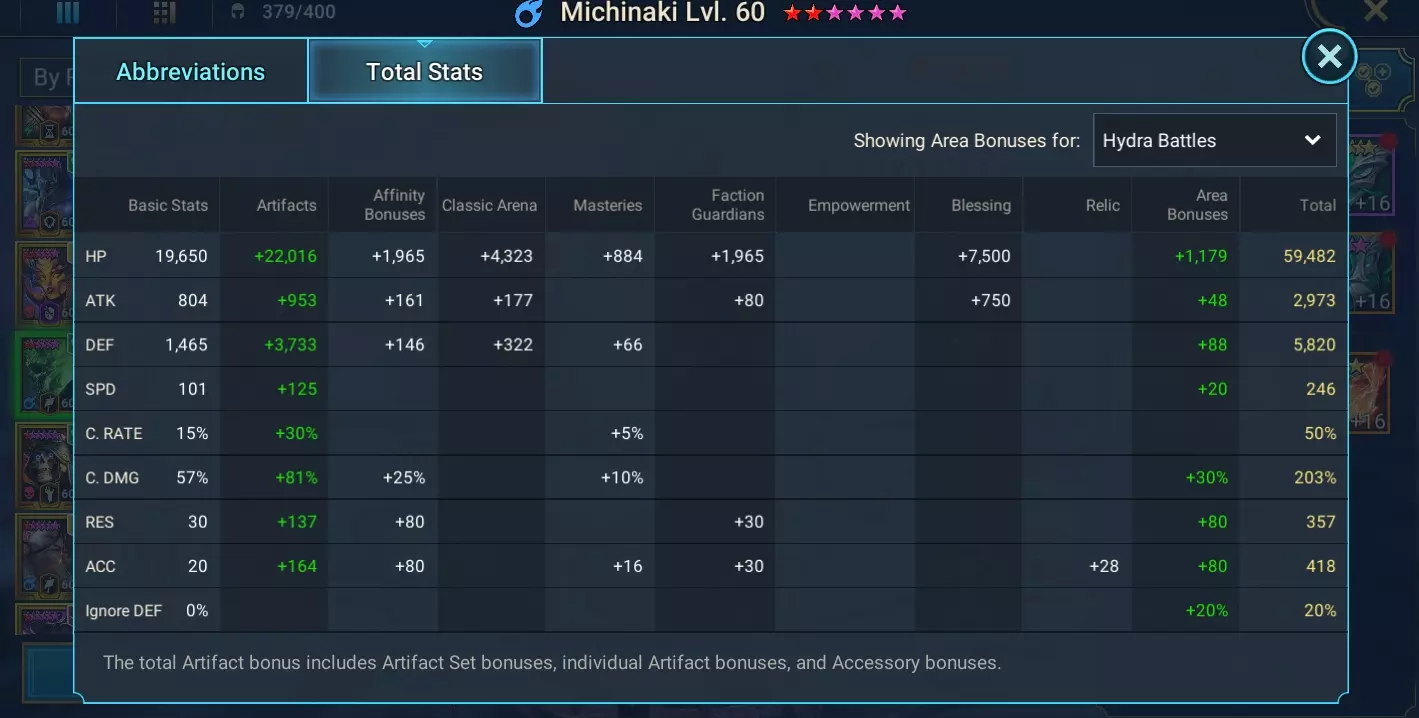1419x718 pixels.
Task: Click the C. DMG row label
Action: click(x=112, y=478)
